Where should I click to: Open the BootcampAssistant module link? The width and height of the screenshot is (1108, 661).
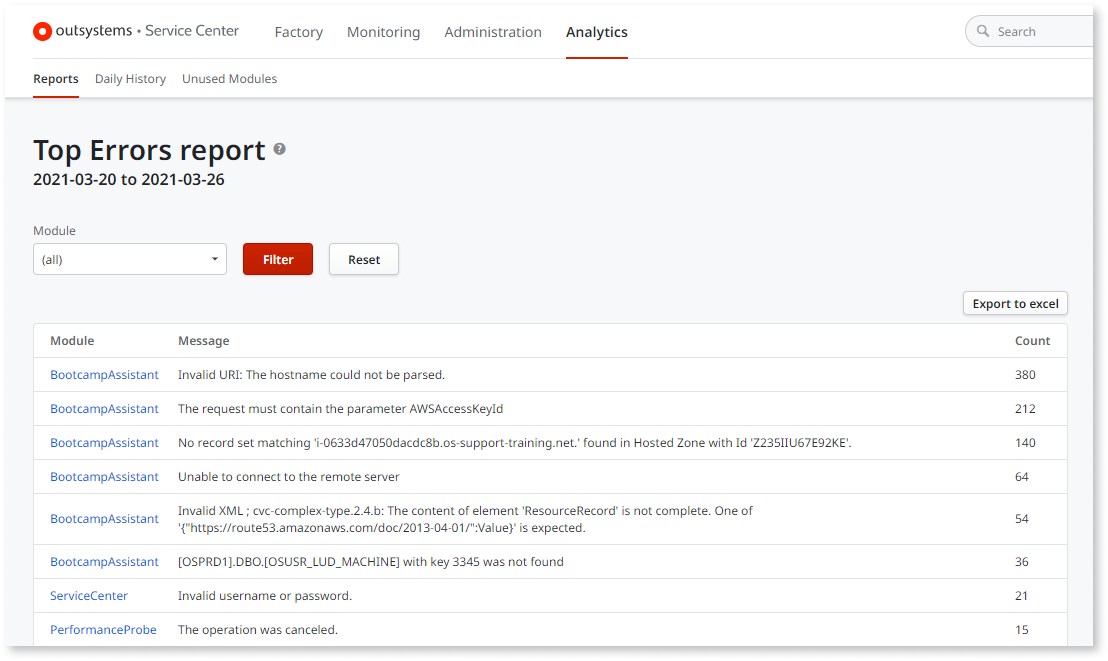[x=104, y=374]
